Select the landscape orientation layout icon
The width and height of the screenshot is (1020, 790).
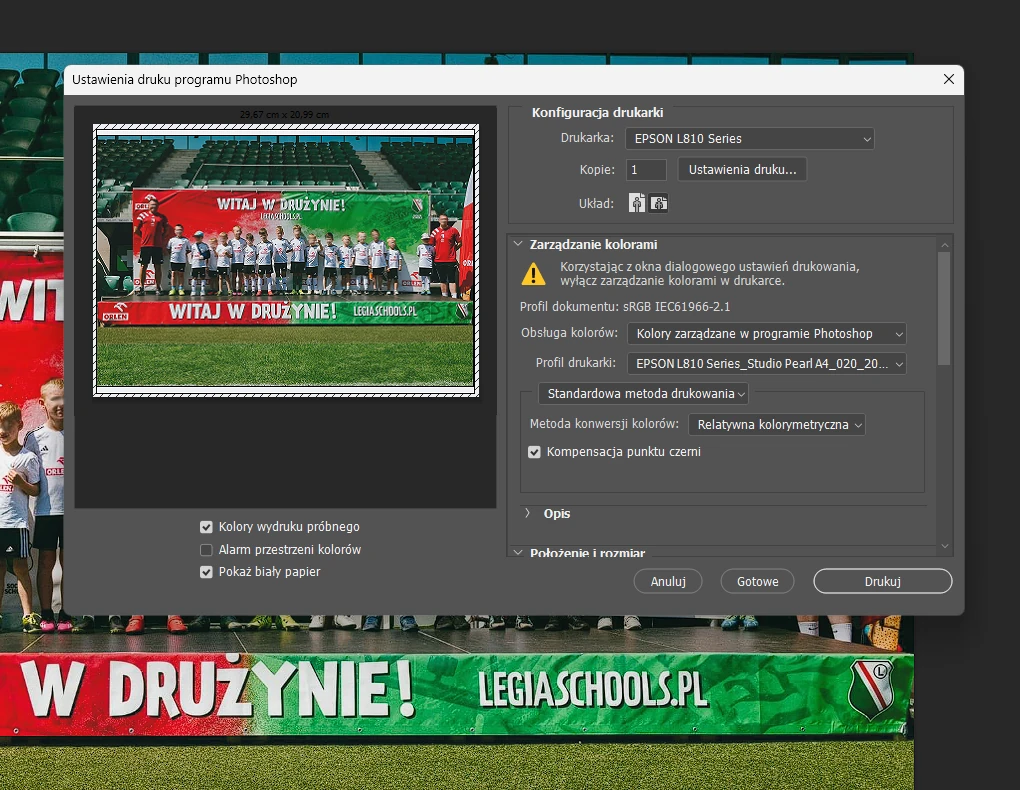658,203
